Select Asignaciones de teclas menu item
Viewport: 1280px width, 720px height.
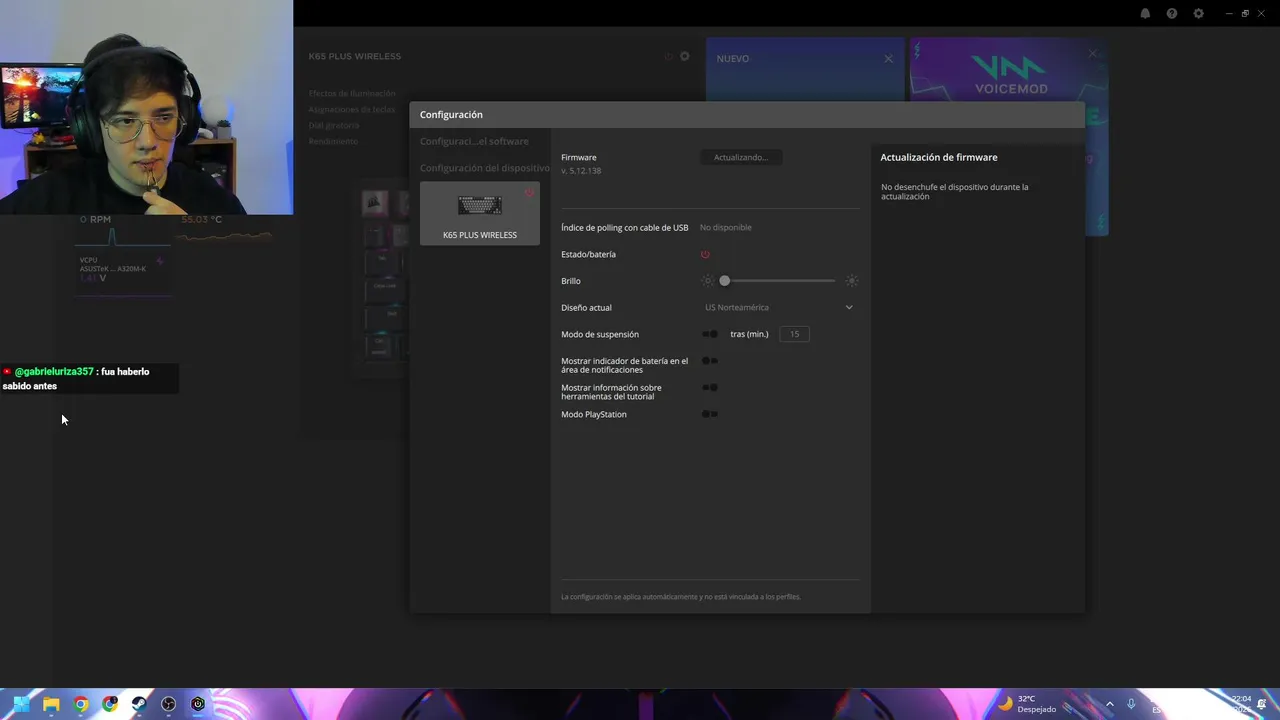352,109
